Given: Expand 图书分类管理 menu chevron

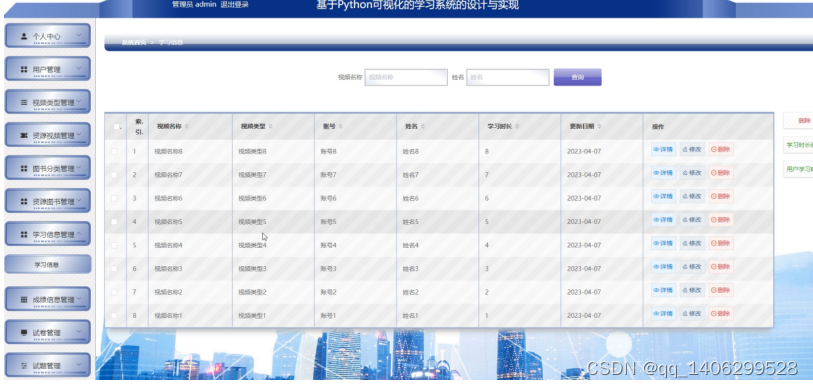Looking at the screenshot, I should point(79,168).
